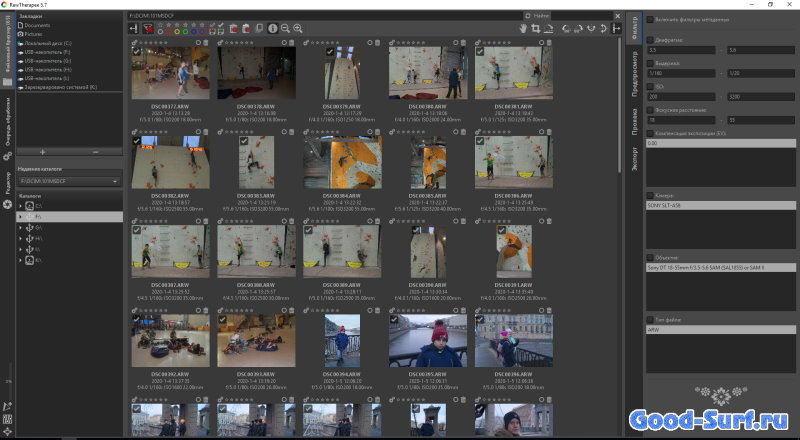Open Processing Queue gears icon tab
Viewport: 800px width, 440px height.
coord(7,157)
